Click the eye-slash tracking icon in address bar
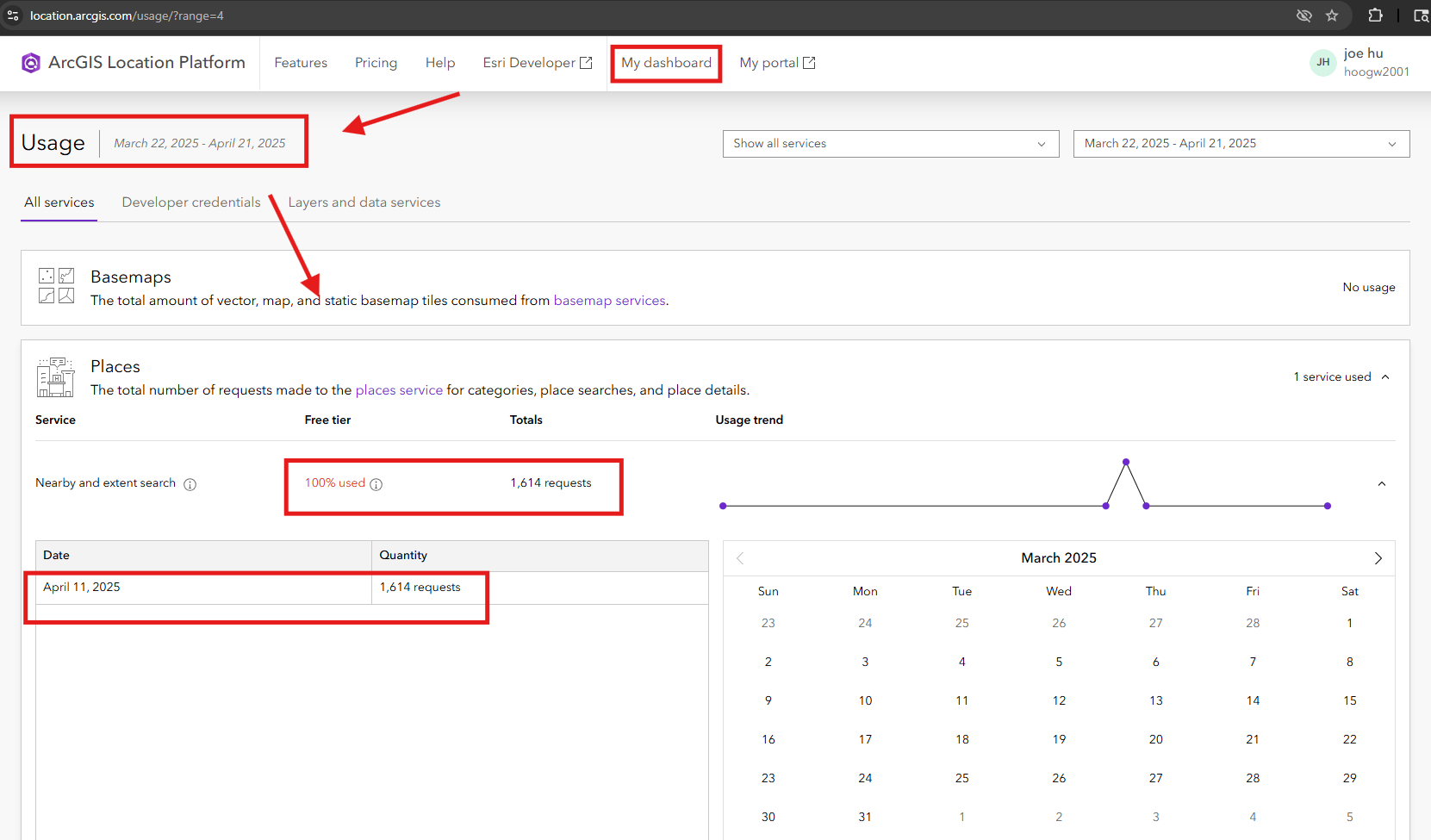The image size is (1431, 840). click(x=1304, y=16)
